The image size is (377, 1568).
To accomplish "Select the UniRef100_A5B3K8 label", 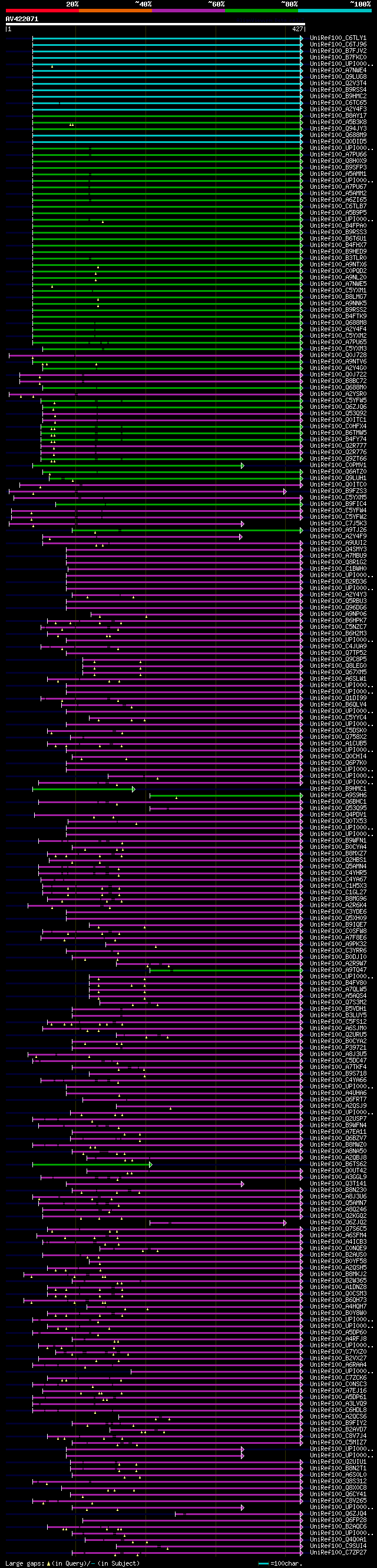I will click(x=338, y=122).
